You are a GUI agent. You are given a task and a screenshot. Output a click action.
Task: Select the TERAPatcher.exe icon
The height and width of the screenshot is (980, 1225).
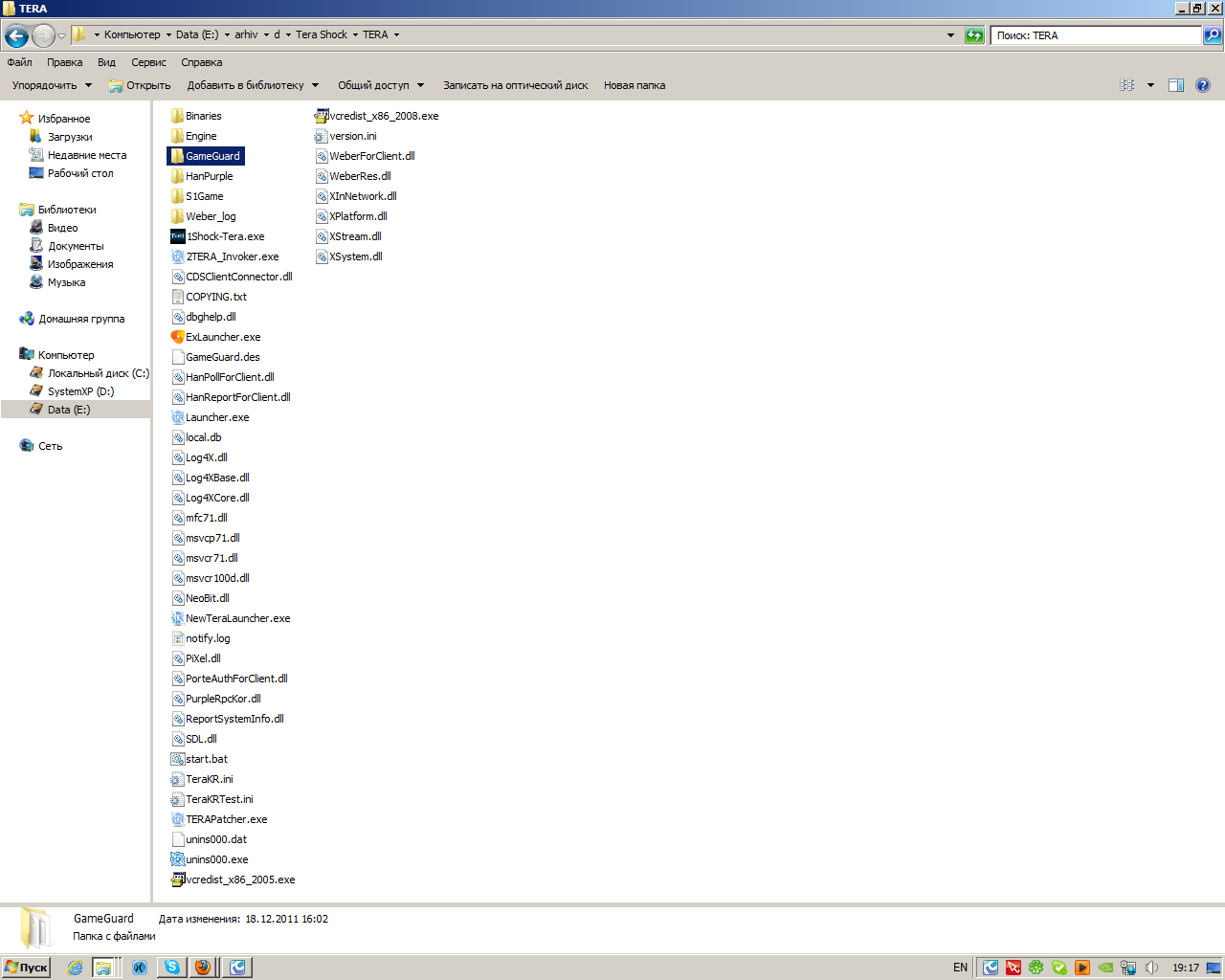pyautogui.click(x=177, y=819)
